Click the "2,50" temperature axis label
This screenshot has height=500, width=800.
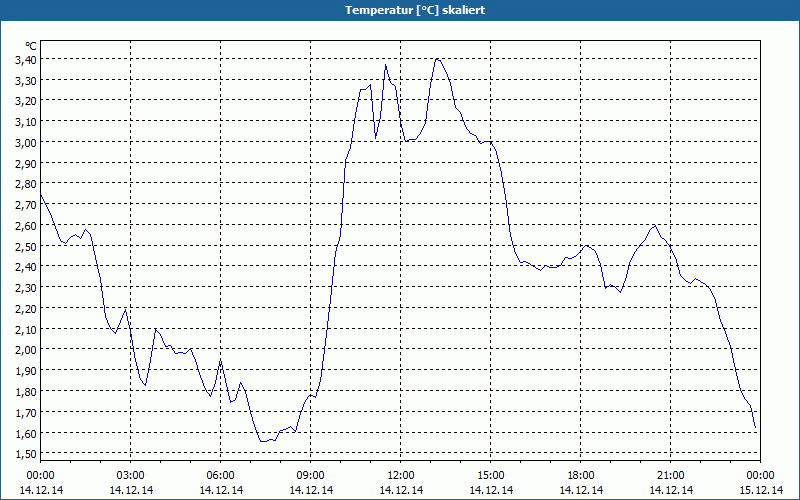tap(26, 246)
